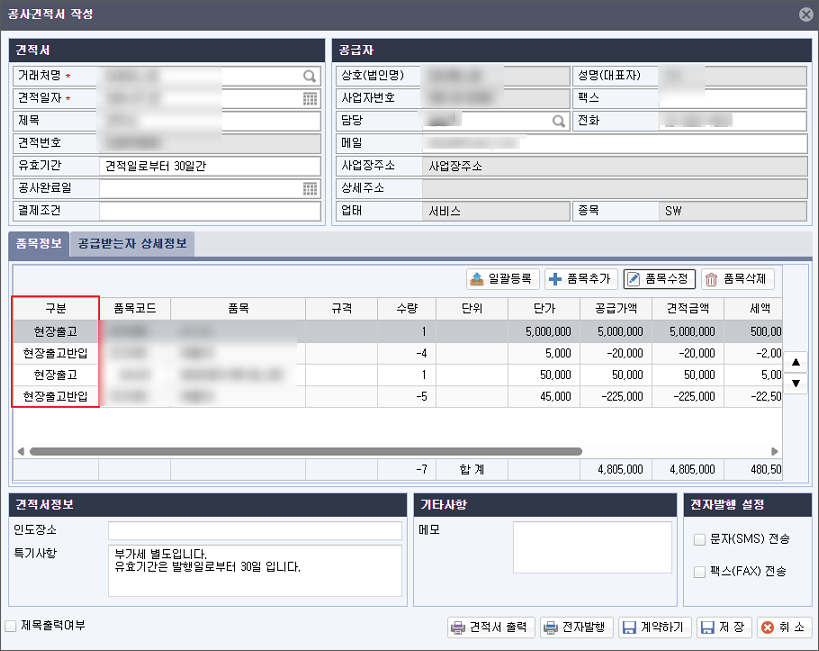
Task: Enable the 문자(SMS) 전송 checkbox
Action: point(699,540)
